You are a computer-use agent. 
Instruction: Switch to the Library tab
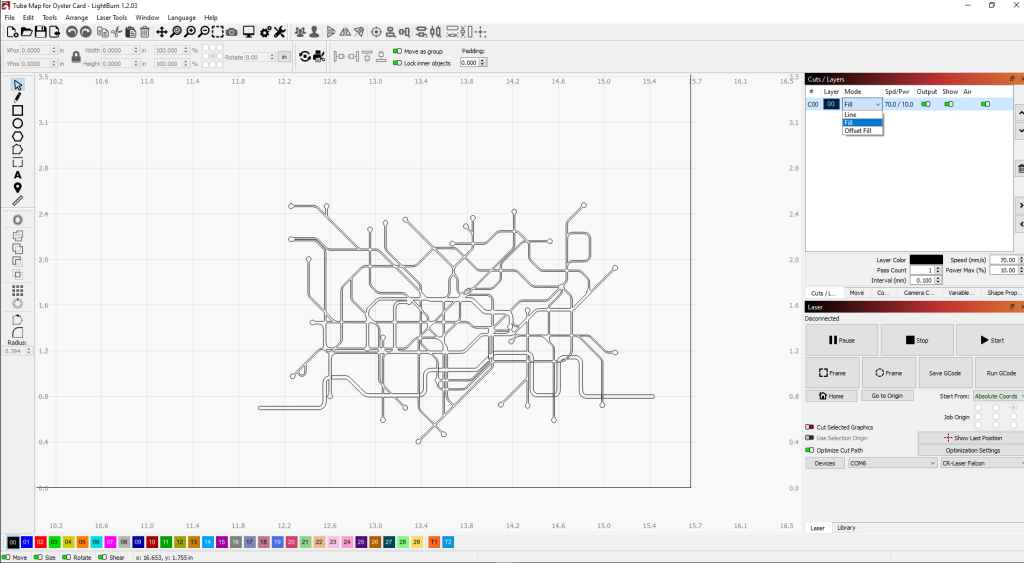pyautogui.click(x=846, y=528)
